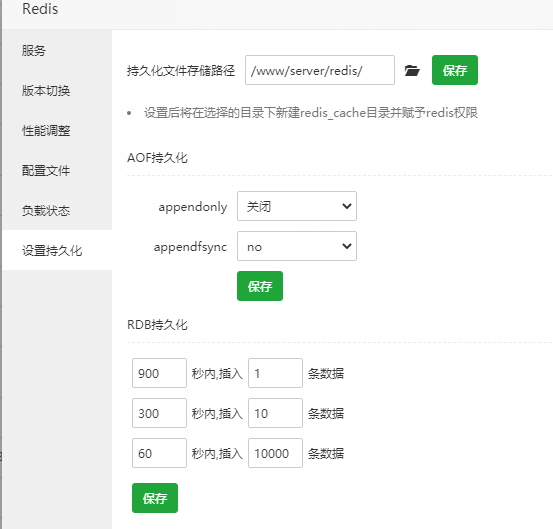The image size is (553, 529).
Task: Edit the 900 seconds field
Action: (159, 373)
